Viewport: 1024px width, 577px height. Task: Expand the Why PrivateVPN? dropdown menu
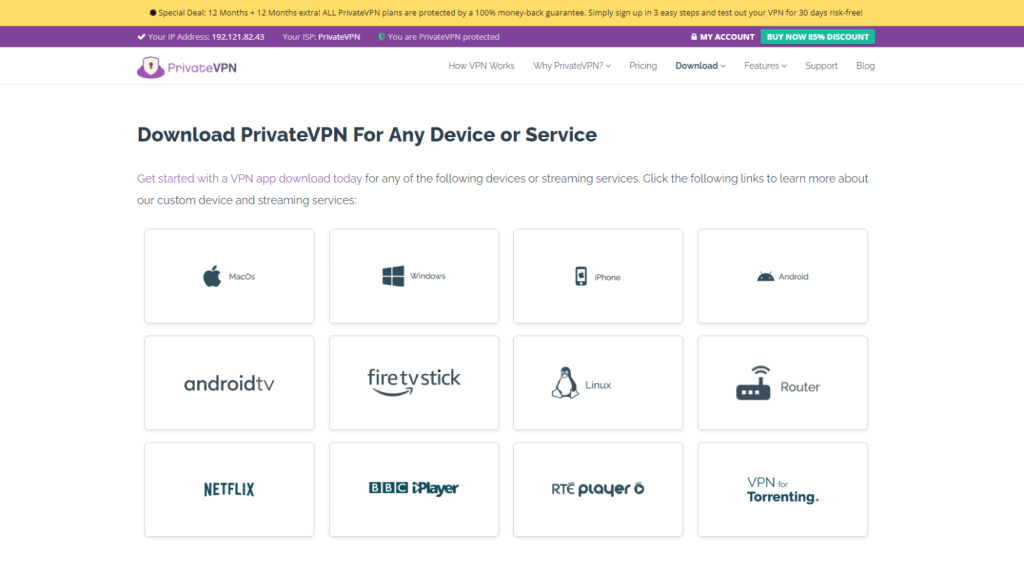coord(572,66)
